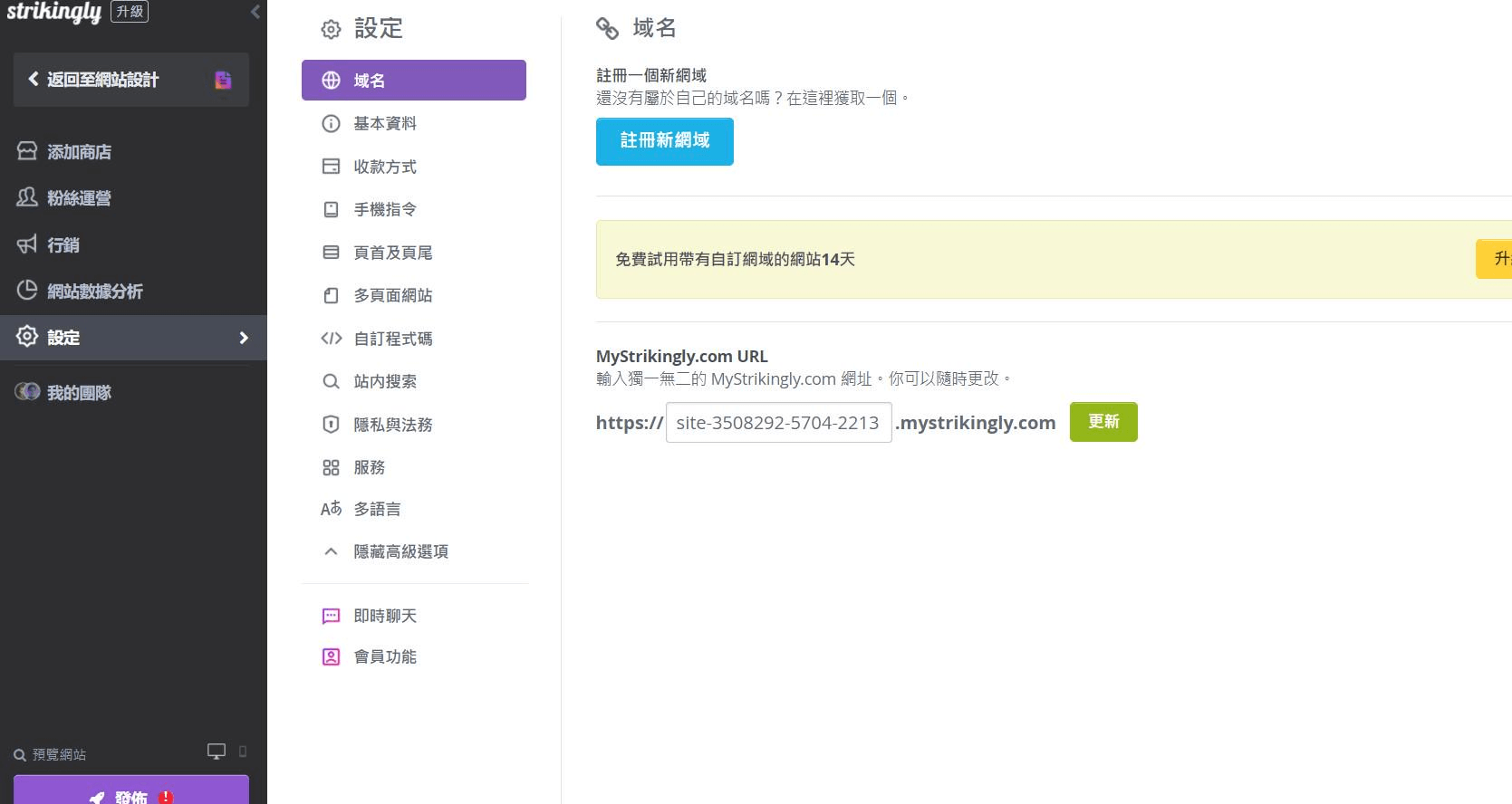Image resolution: width=1512 pixels, height=804 pixels.
Task: Collapse the left sidebar with the arrow
Action: tap(255, 12)
